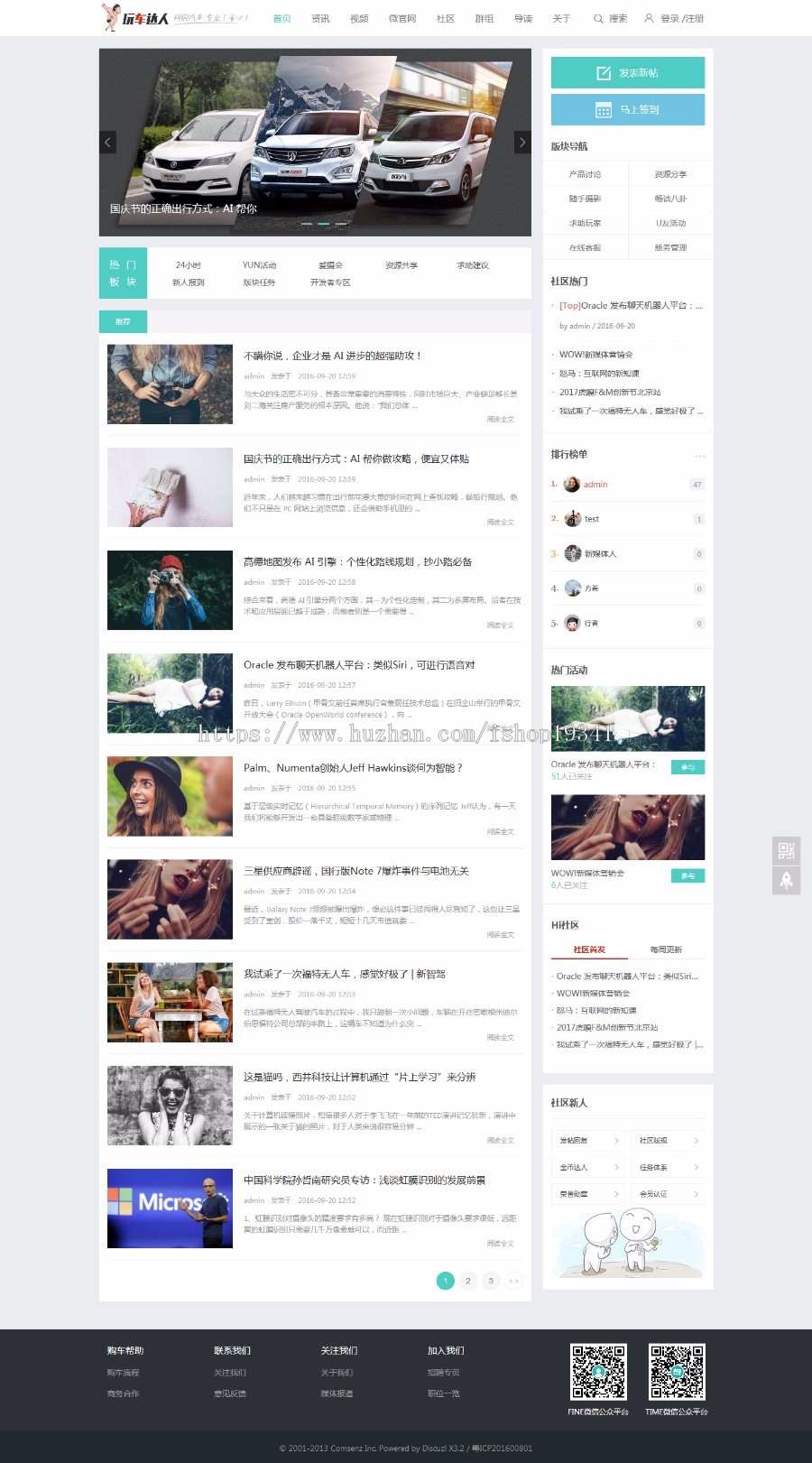
Task: Open the 视频 nav menu item
Action: tap(359, 19)
